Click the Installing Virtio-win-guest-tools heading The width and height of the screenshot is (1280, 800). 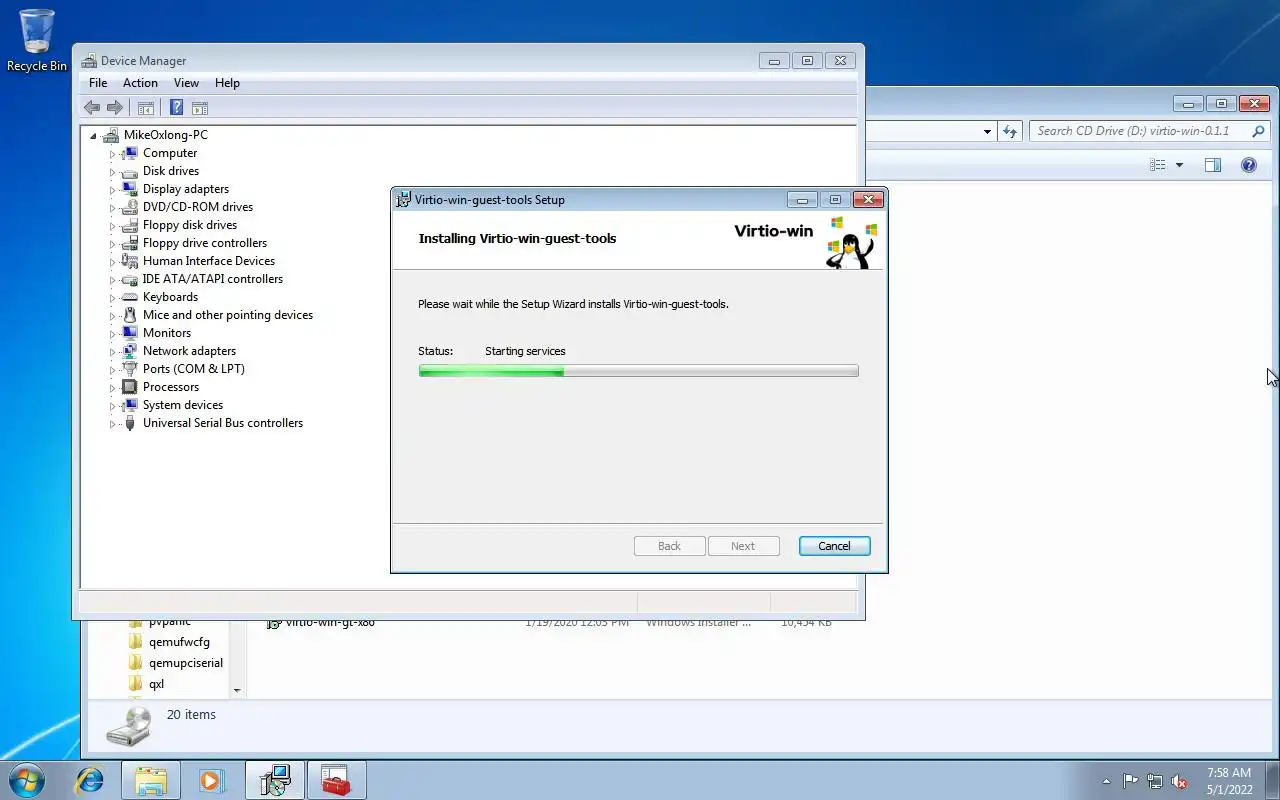517,239
